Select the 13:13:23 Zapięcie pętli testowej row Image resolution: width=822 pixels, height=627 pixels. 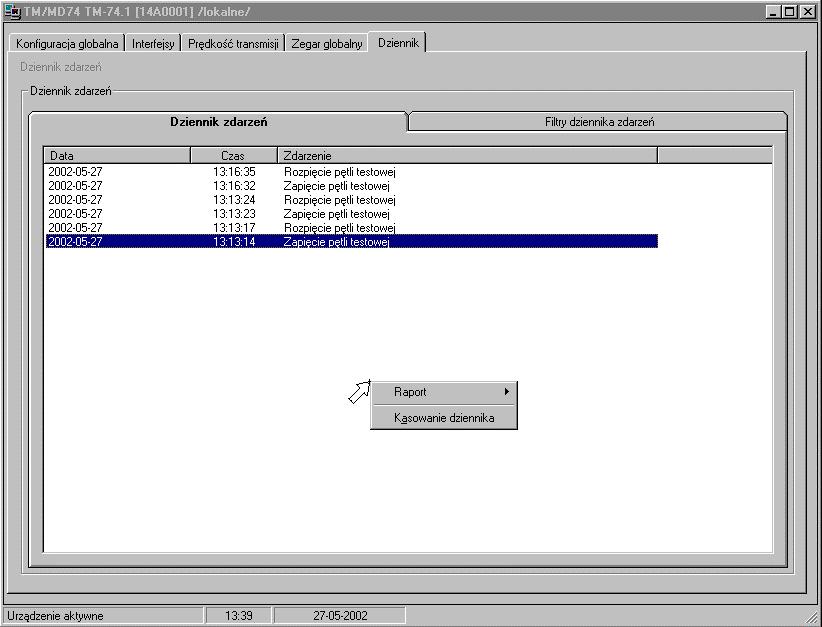point(352,214)
